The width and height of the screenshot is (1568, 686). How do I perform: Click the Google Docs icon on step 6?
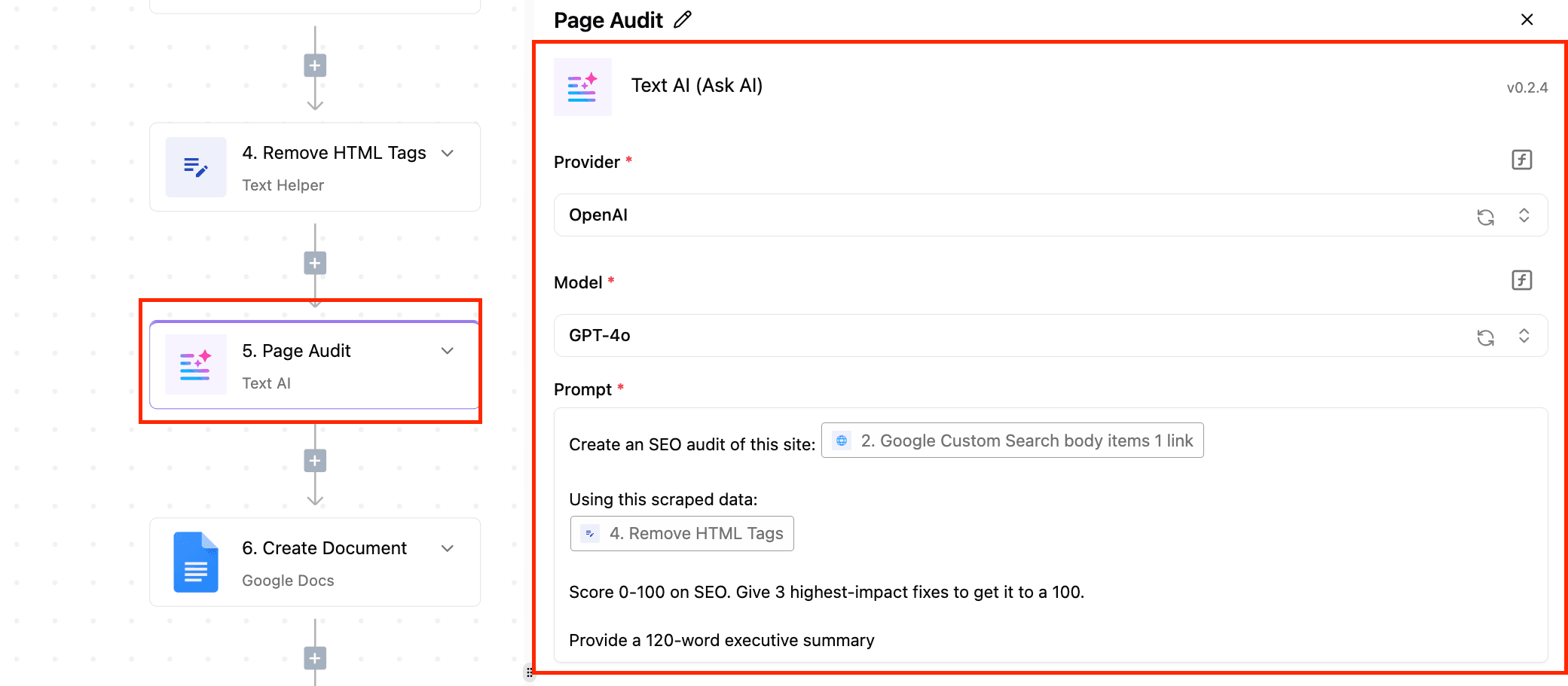(196, 563)
